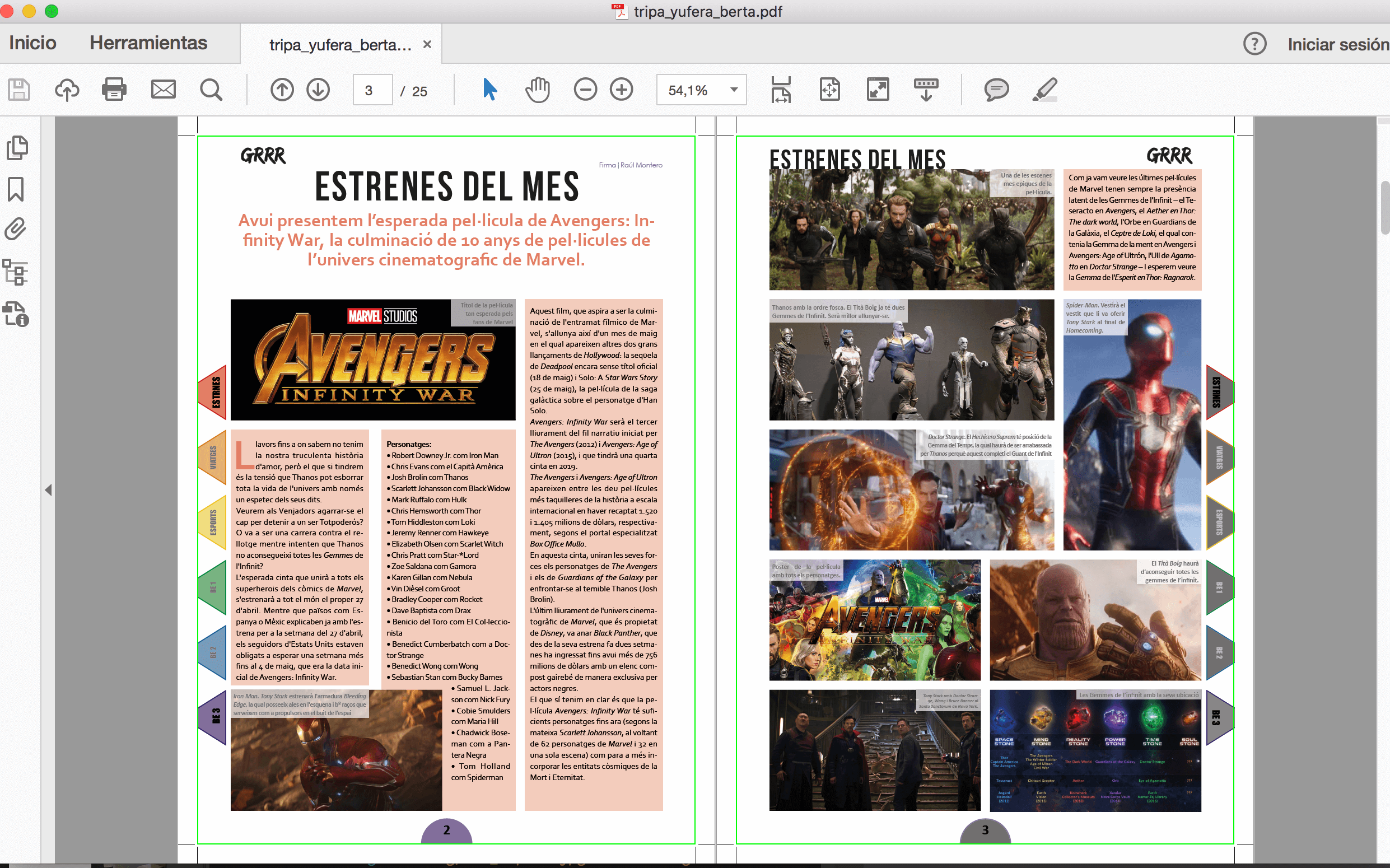
Task: Click the page number input field
Action: 372,90
